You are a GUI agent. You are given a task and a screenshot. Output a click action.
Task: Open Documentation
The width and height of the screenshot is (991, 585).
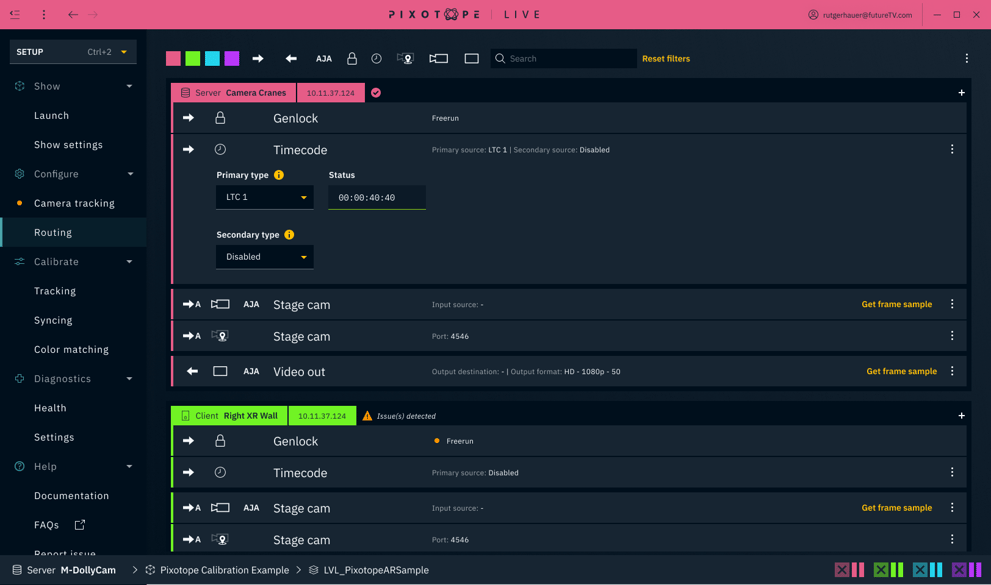tap(71, 496)
